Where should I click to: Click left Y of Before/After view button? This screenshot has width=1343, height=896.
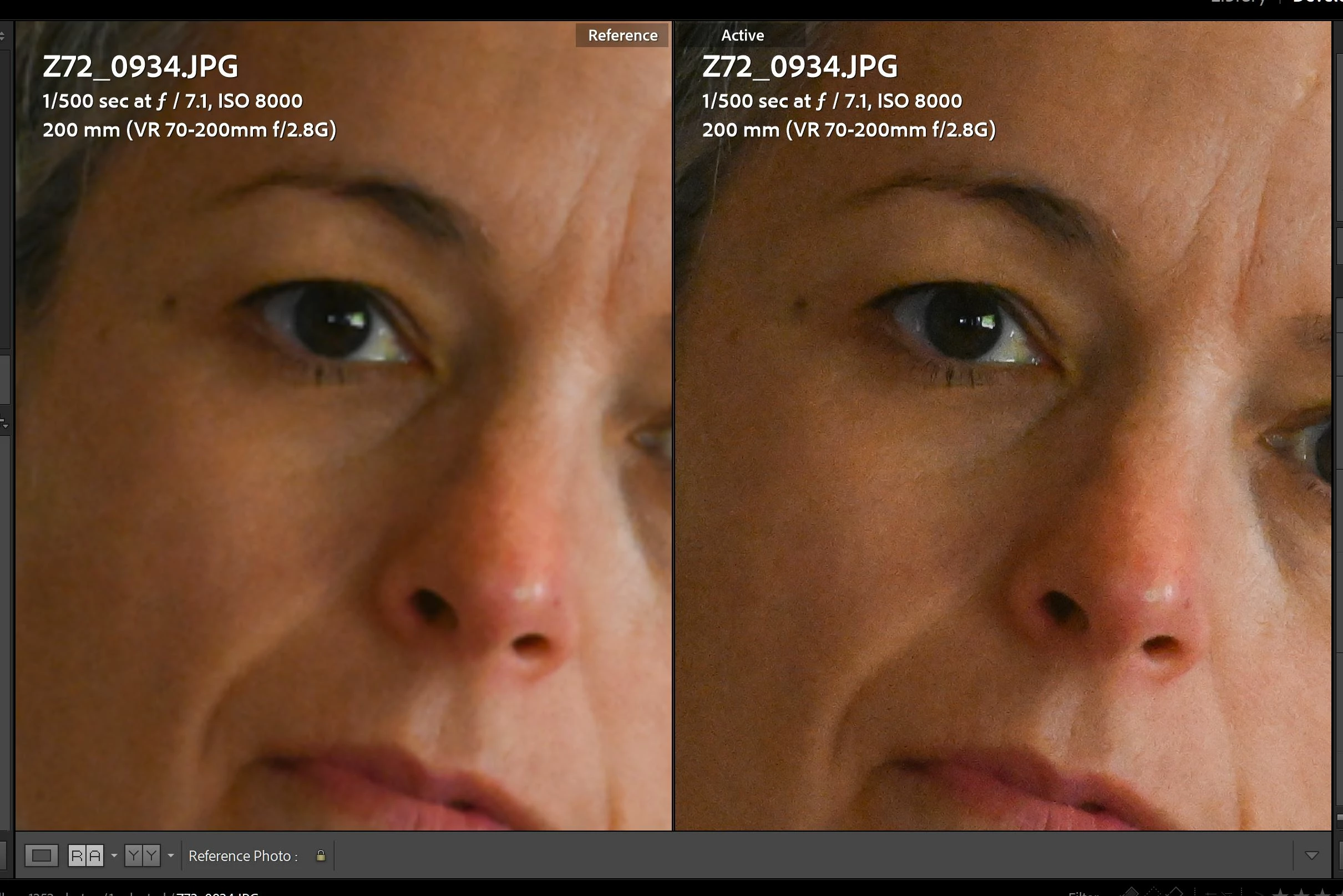[133, 856]
